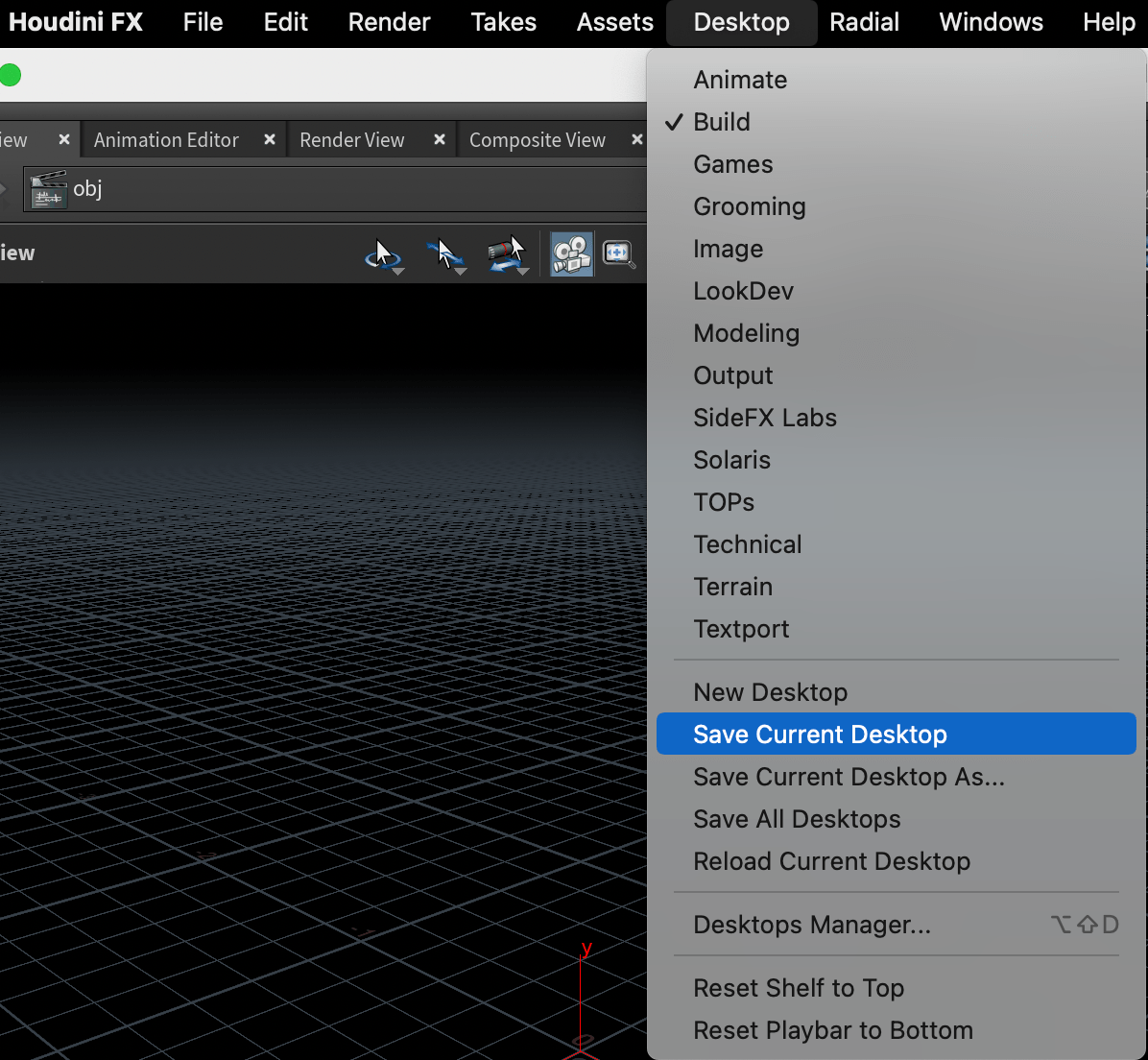Open dropdown arrow under Dolly tool
1148x1060 pixels.
point(523,272)
